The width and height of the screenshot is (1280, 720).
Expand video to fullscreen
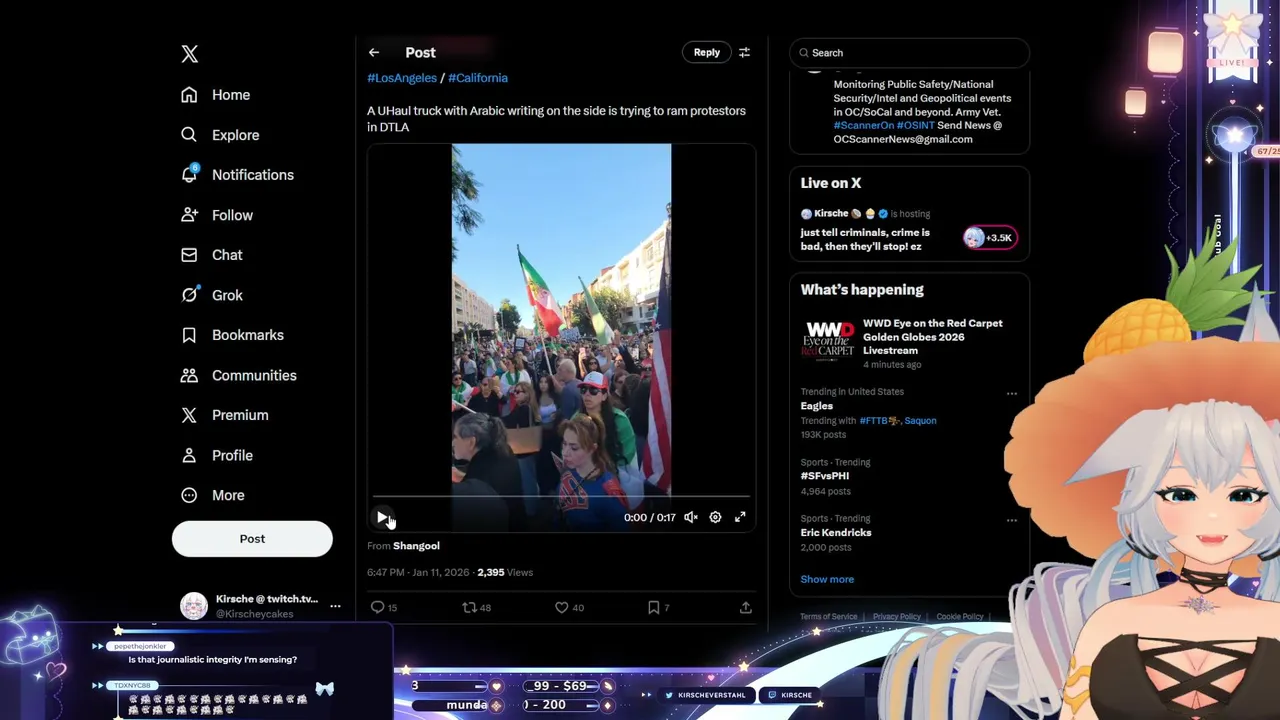click(740, 517)
